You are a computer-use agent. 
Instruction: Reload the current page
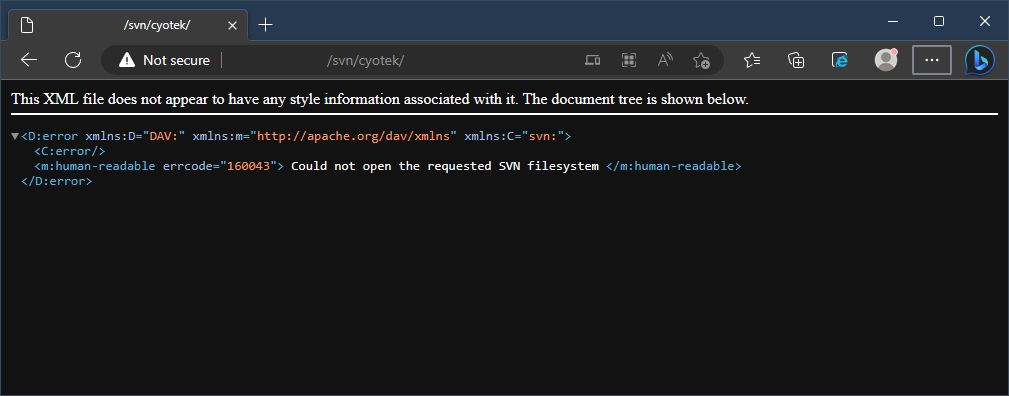pos(73,61)
